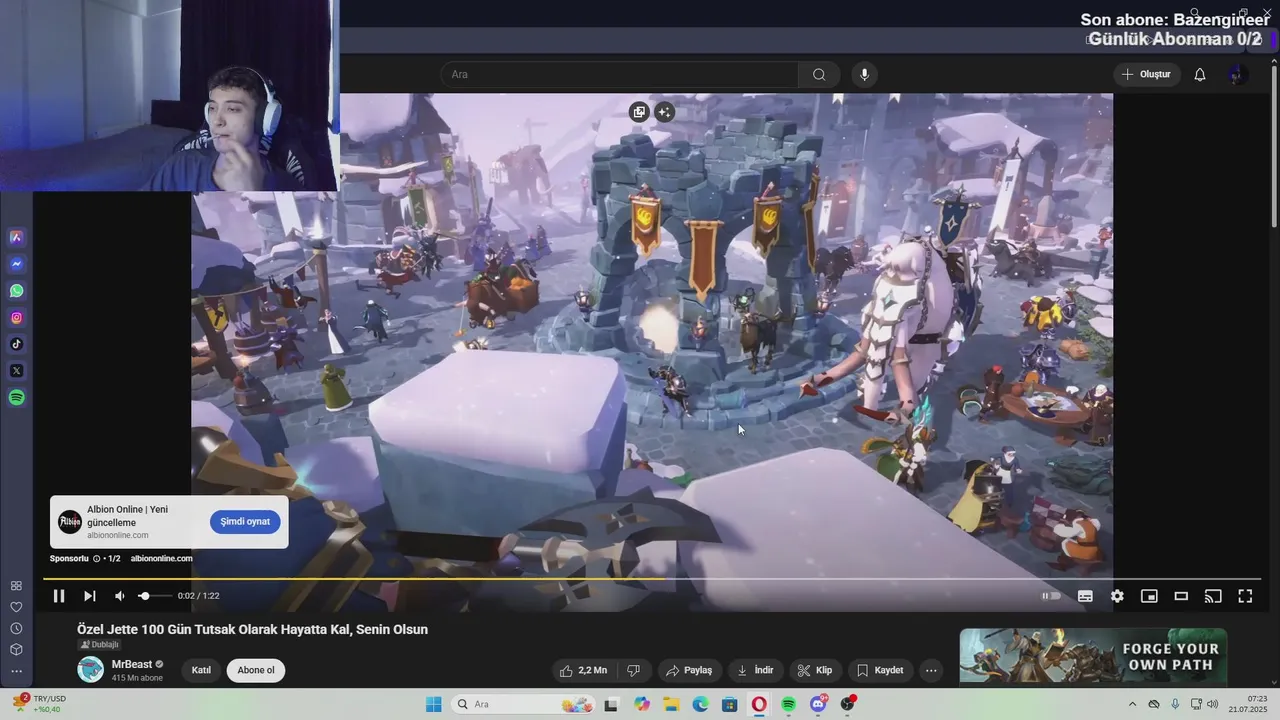Click the YouTube search field labeled Ara

tap(619, 74)
